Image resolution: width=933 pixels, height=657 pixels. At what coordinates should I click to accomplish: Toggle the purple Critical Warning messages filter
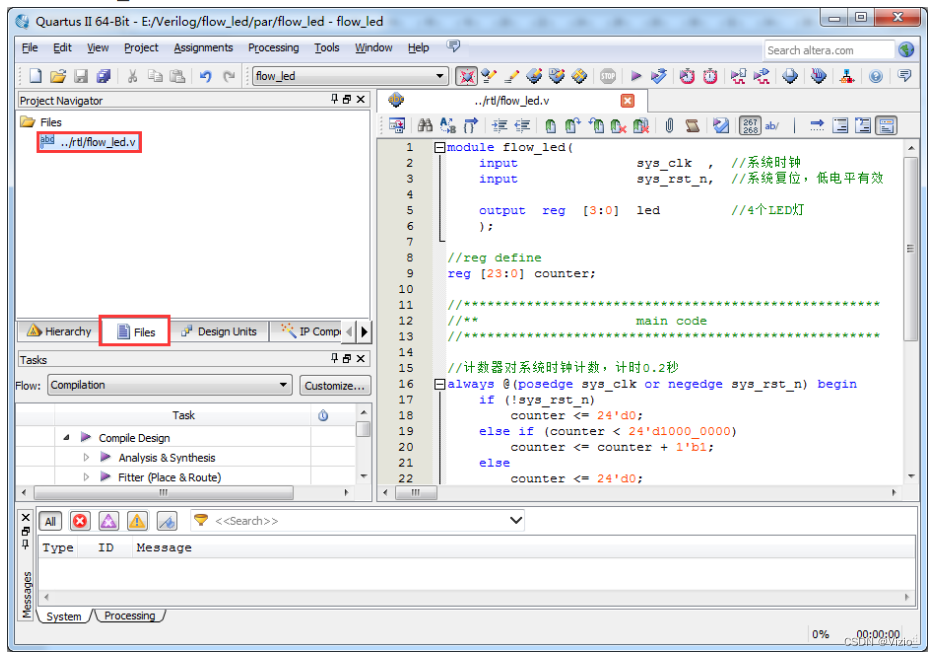click(108, 521)
